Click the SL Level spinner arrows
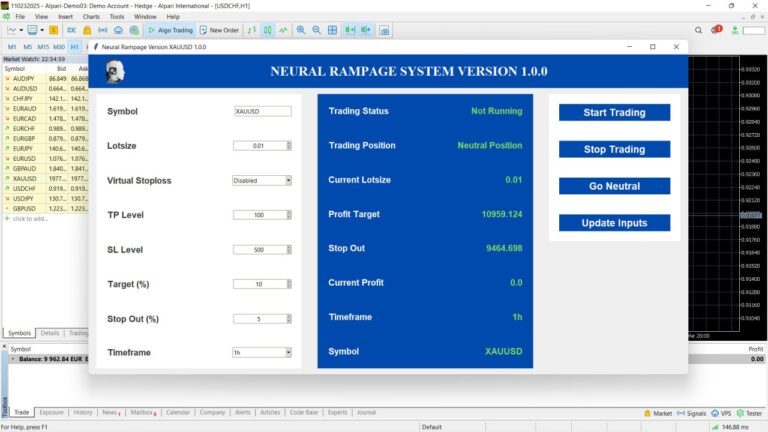 289,249
